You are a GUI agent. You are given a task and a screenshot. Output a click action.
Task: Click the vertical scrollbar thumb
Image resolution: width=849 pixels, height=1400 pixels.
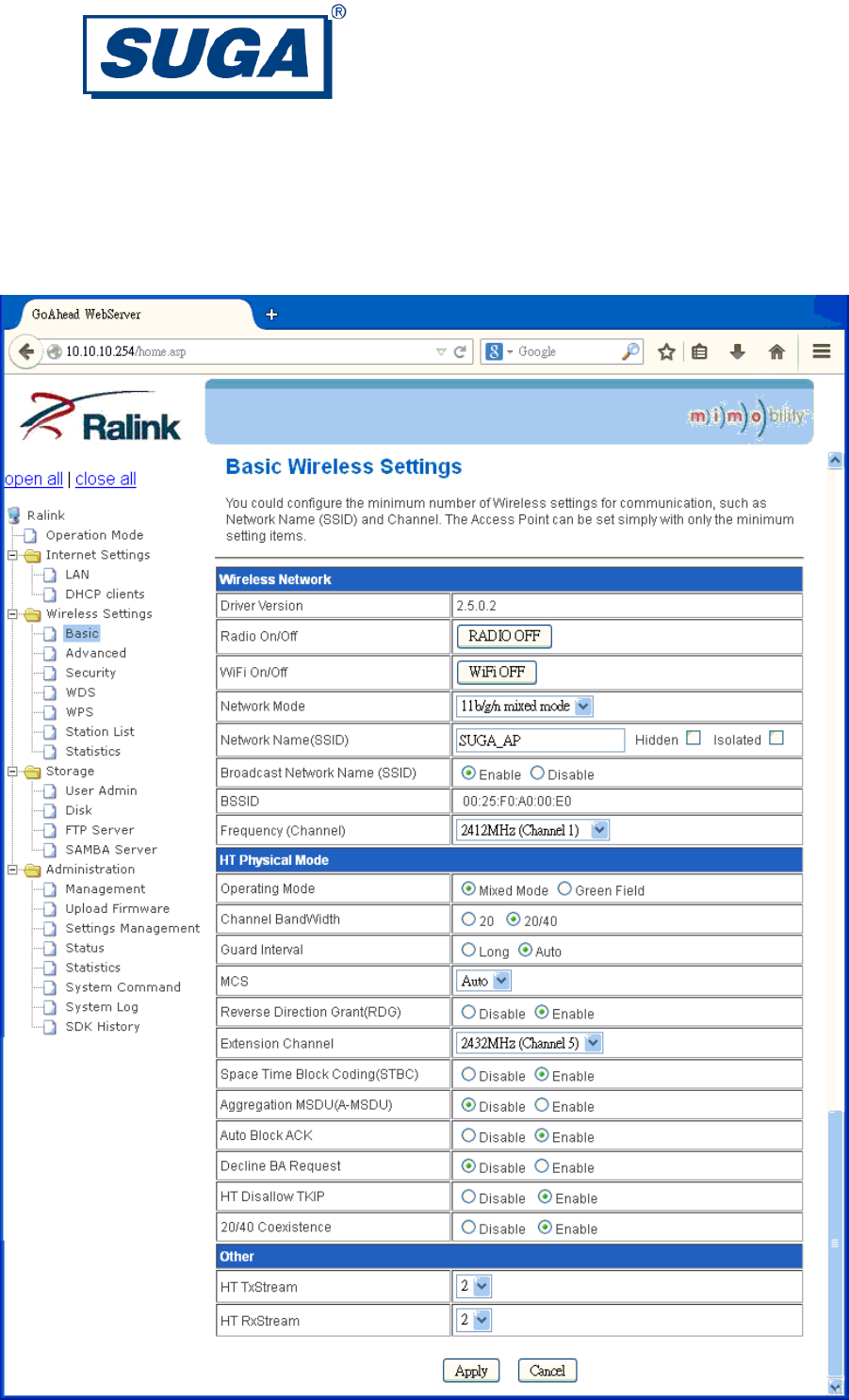(835, 1244)
